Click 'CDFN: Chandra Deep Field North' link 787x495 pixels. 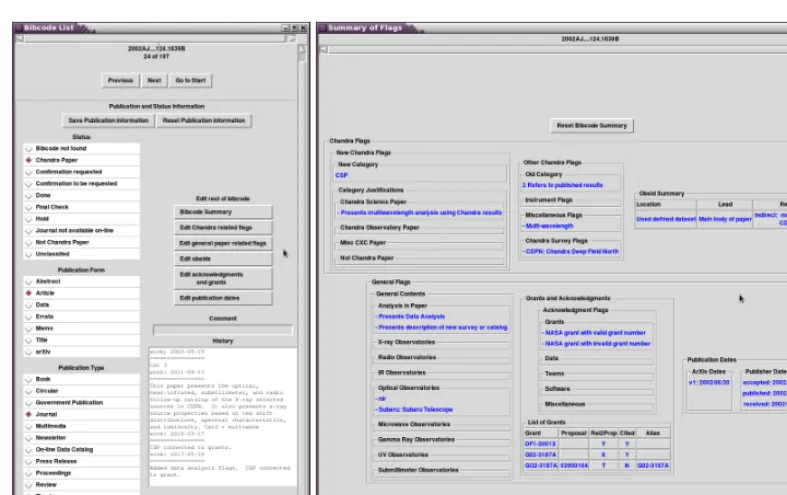(x=572, y=252)
